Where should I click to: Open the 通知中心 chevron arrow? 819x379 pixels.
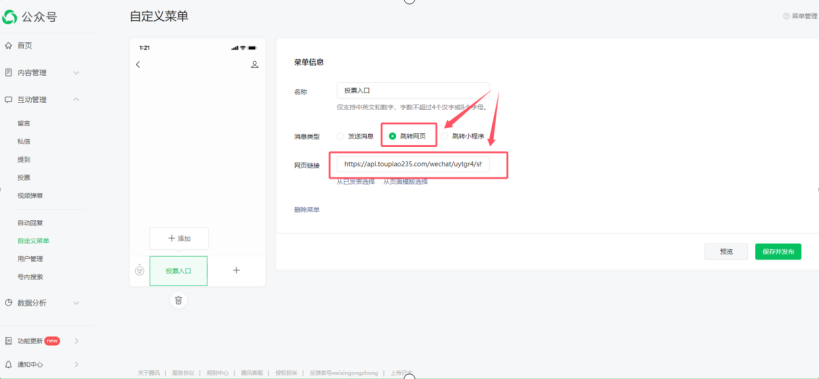[x=76, y=364]
